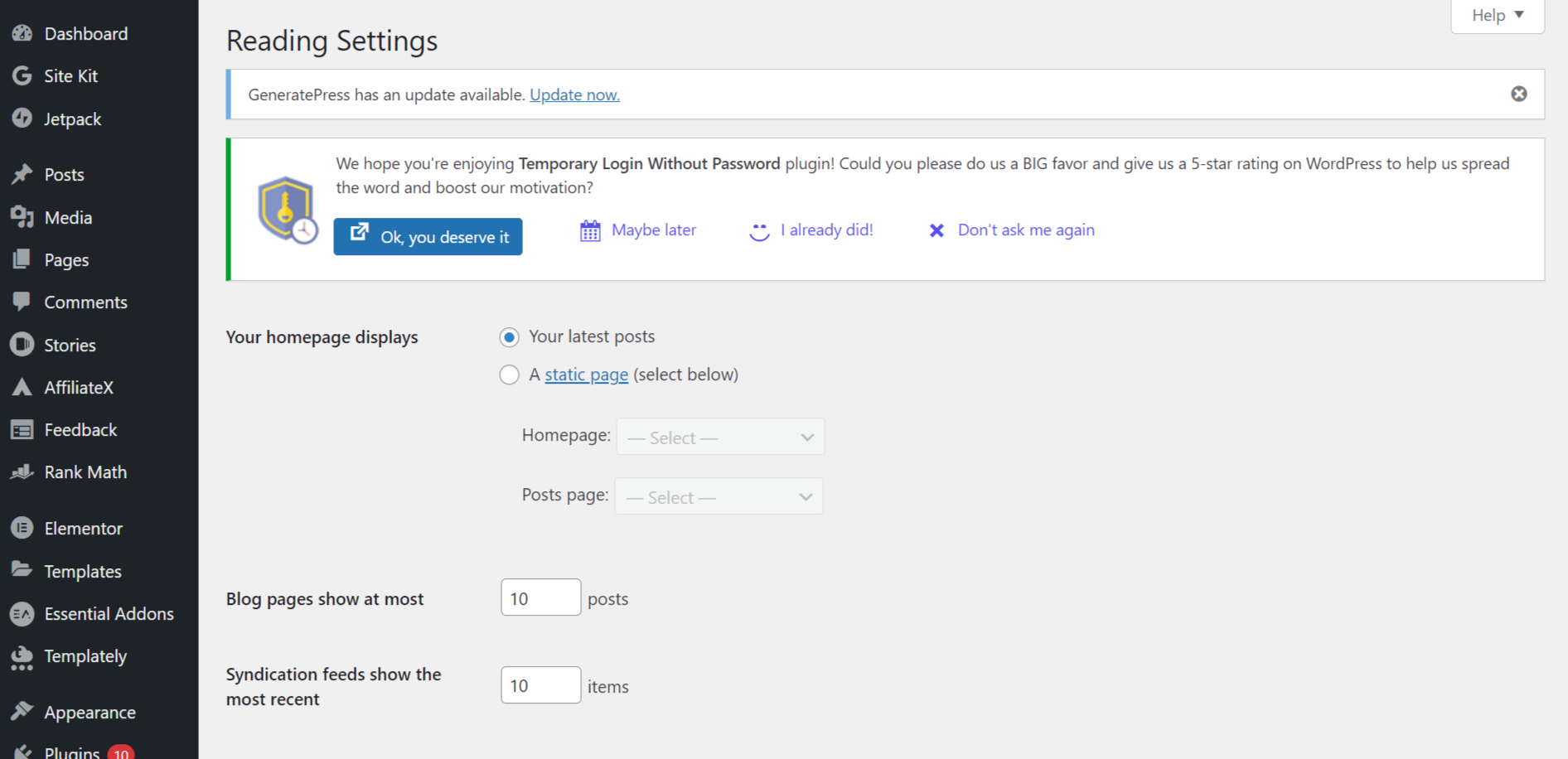Click the AffiliateX triangle icon
The height and width of the screenshot is (759, 1568).
(x=22, y=387)
